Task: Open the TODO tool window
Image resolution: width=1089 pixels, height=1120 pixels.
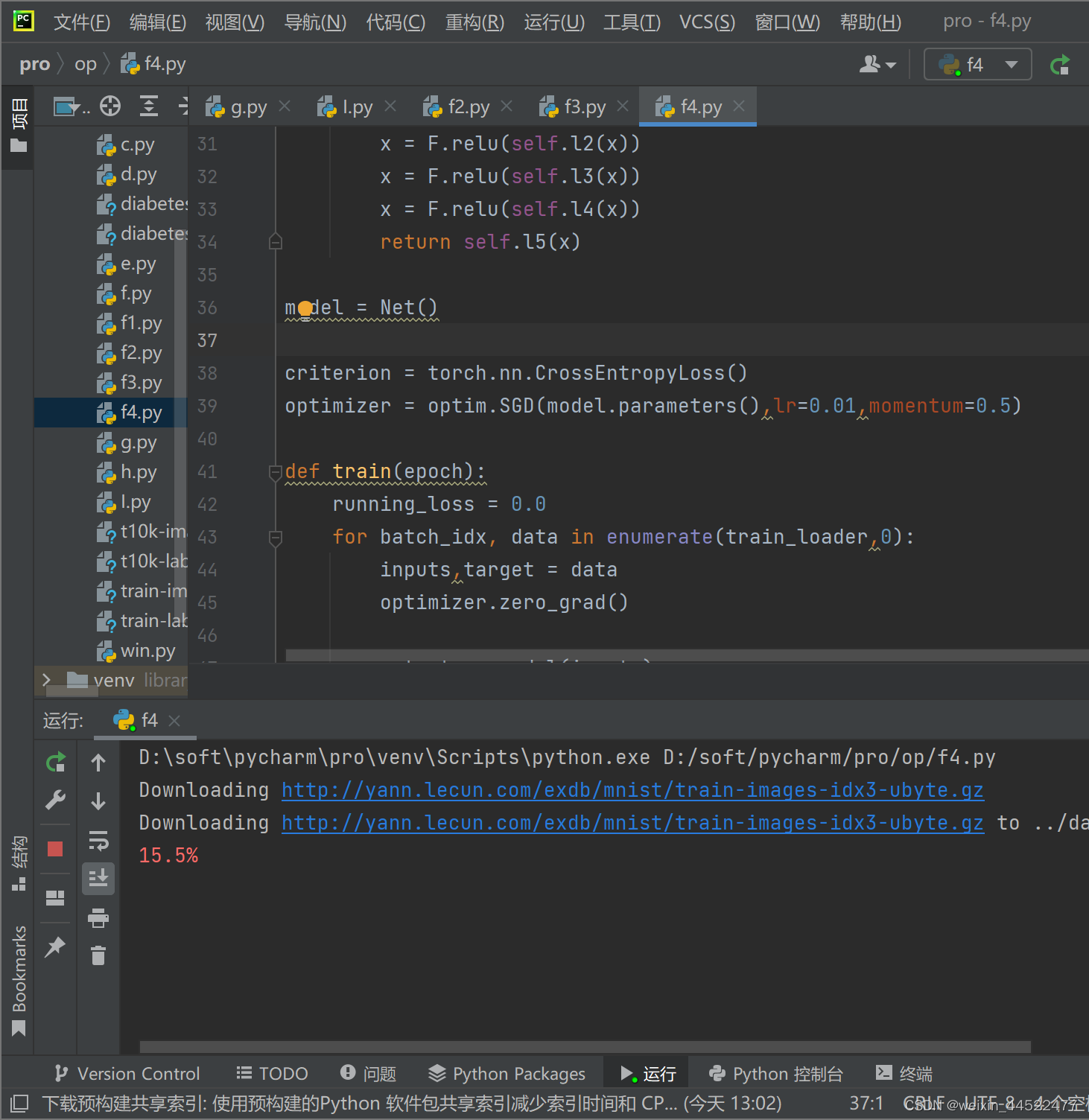Action: [x=272, y=1074]
